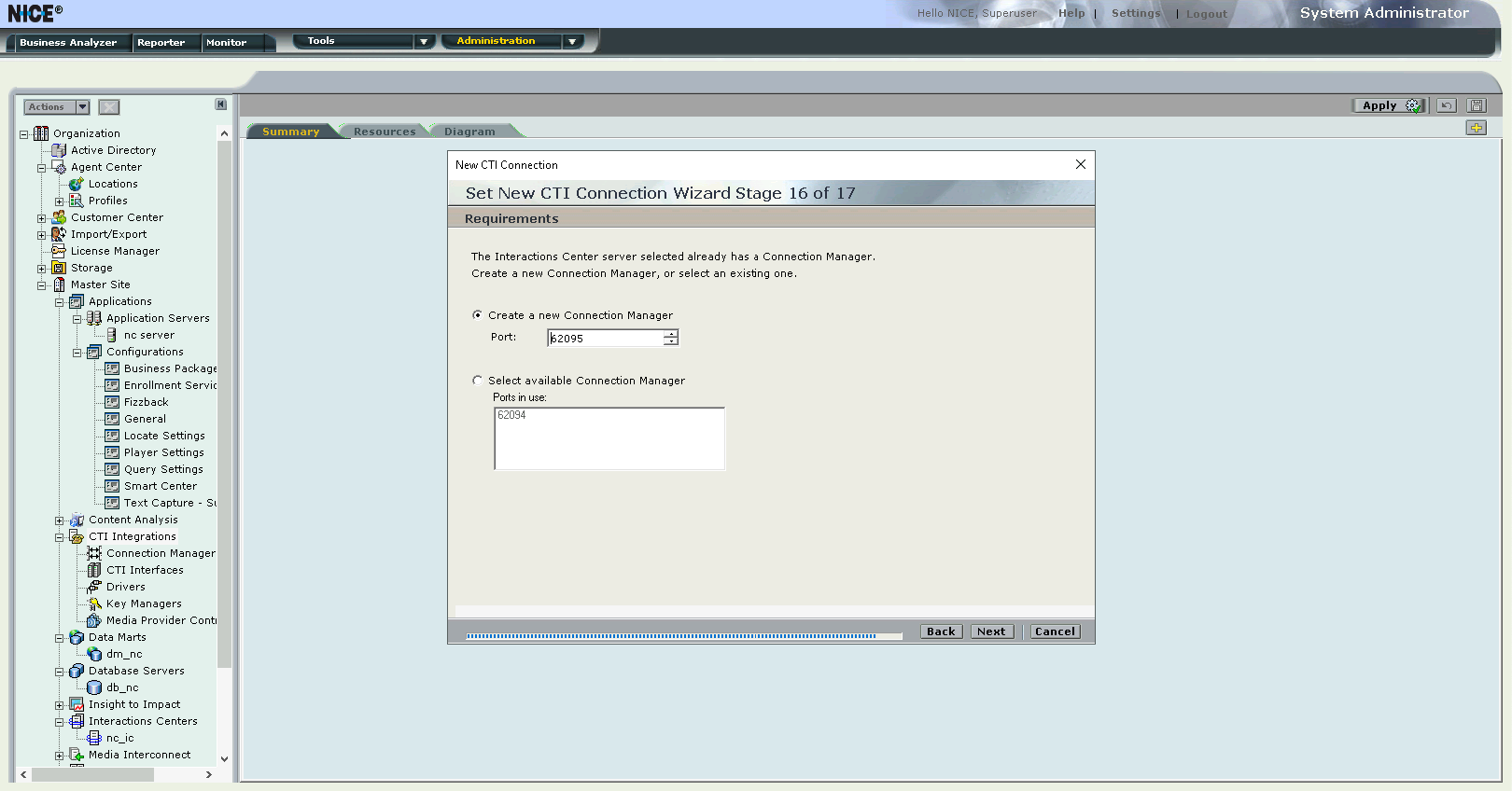Switch to the Resources tab
The width and height of the screenshot is (1512, 791).
tap(384, 132)
